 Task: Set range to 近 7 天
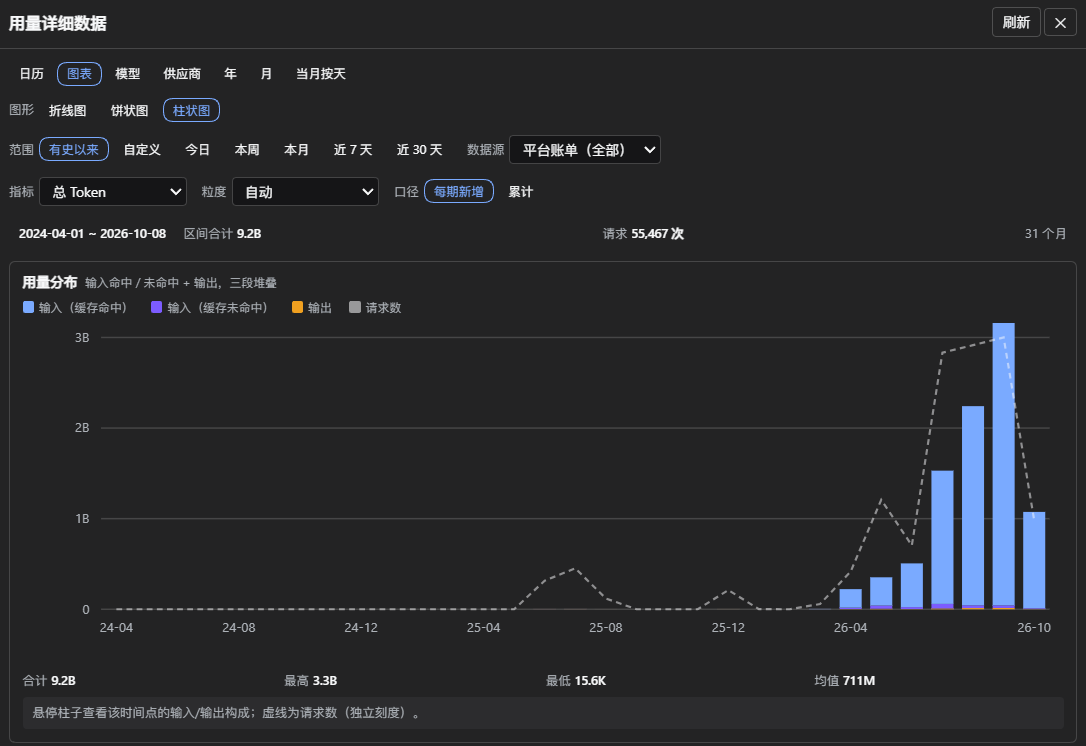click(x=353, y=149)
